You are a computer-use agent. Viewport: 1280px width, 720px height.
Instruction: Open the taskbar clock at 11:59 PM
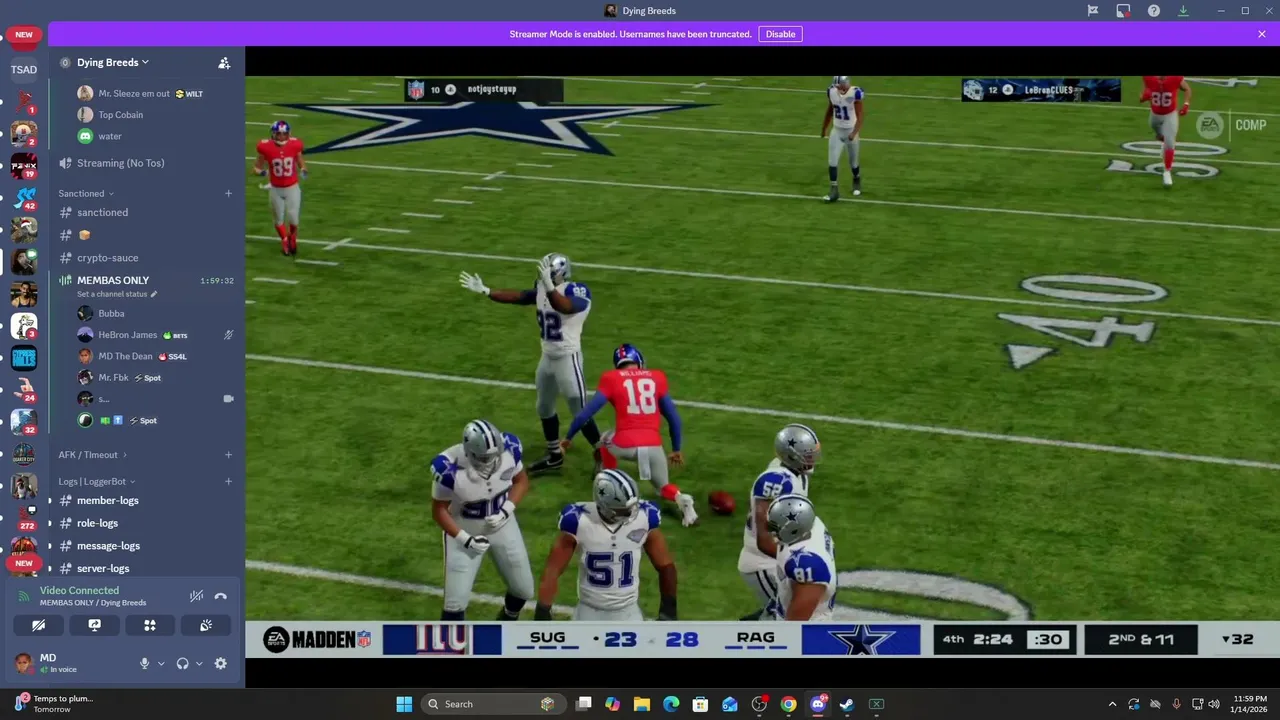(x=1250, y=704)
